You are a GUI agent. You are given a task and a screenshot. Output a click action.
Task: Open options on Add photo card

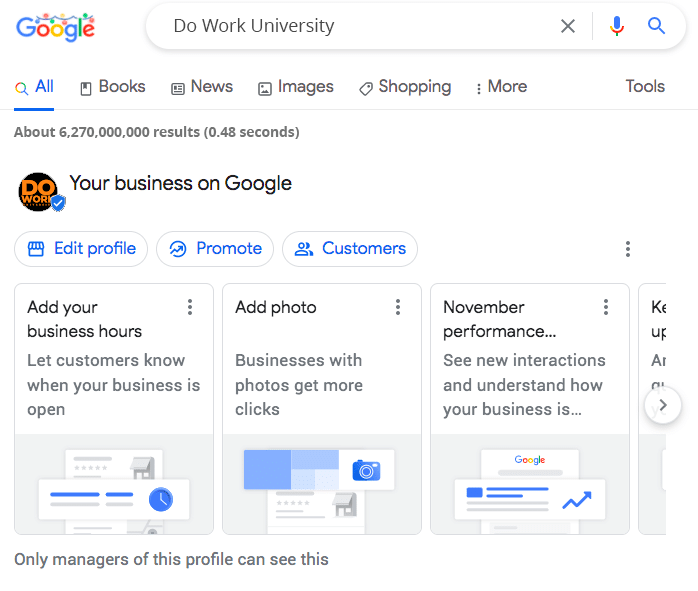pyautogui.click(x=398, y=307)
